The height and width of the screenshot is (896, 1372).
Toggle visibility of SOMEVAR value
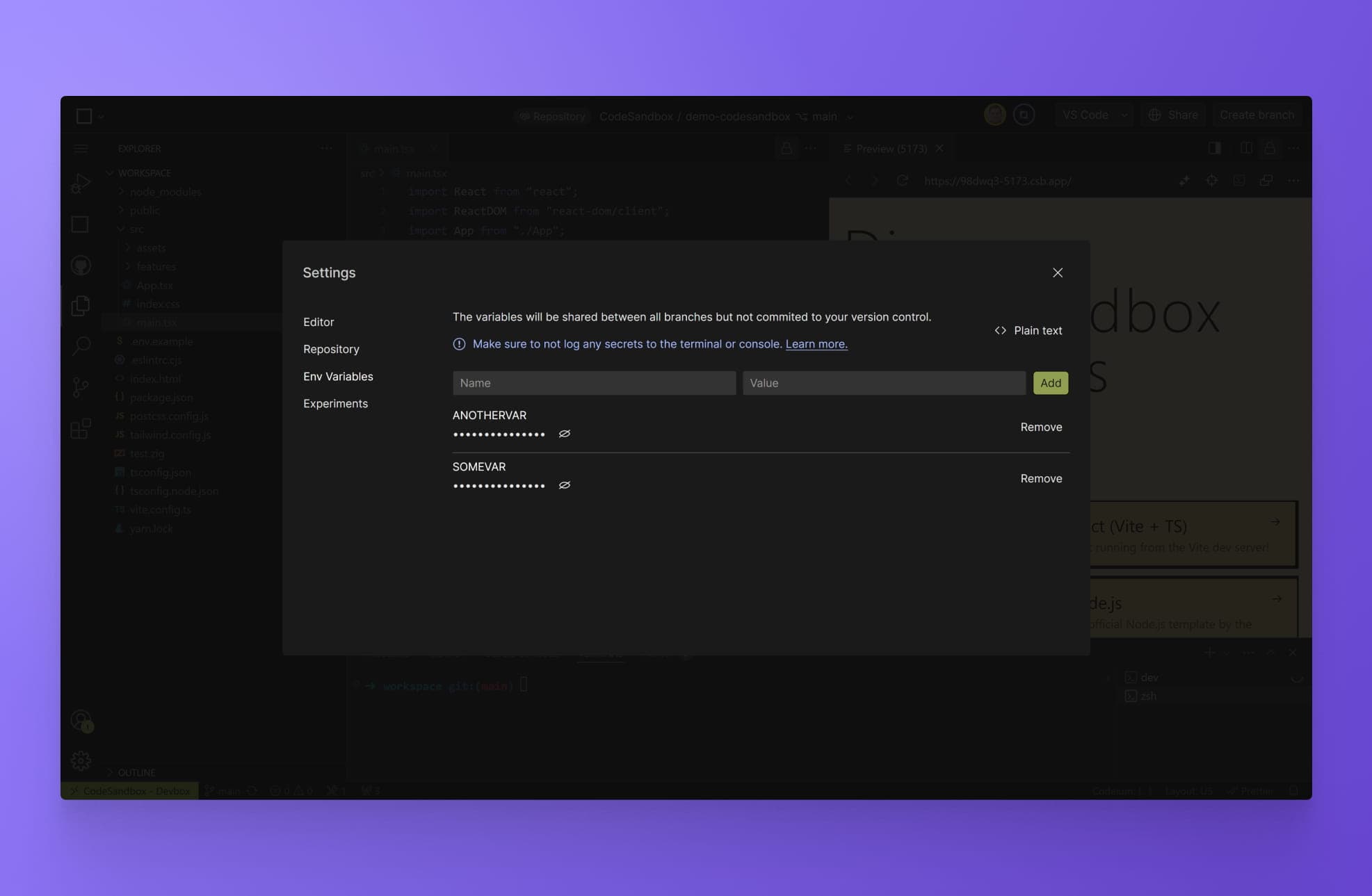pos(564,485)
